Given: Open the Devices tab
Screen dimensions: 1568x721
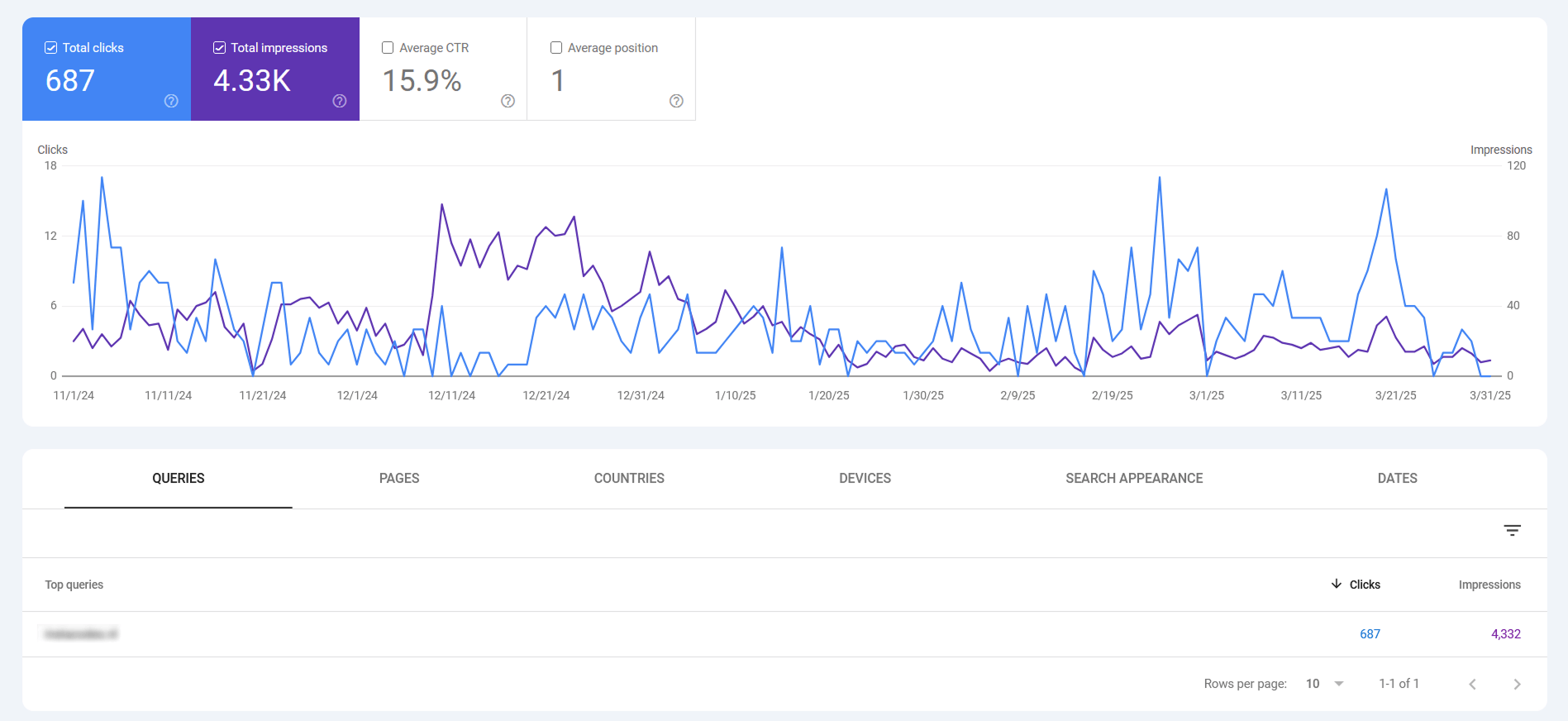Looking at the screenshot, I should pyautogui.click(x=865, y=479).
